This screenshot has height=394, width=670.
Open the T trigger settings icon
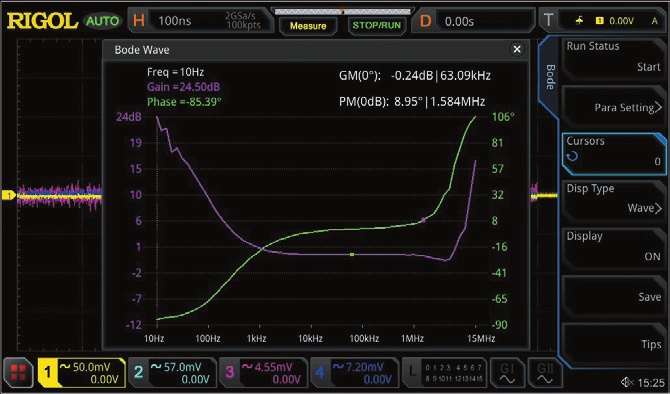click(x=549, y=20)
